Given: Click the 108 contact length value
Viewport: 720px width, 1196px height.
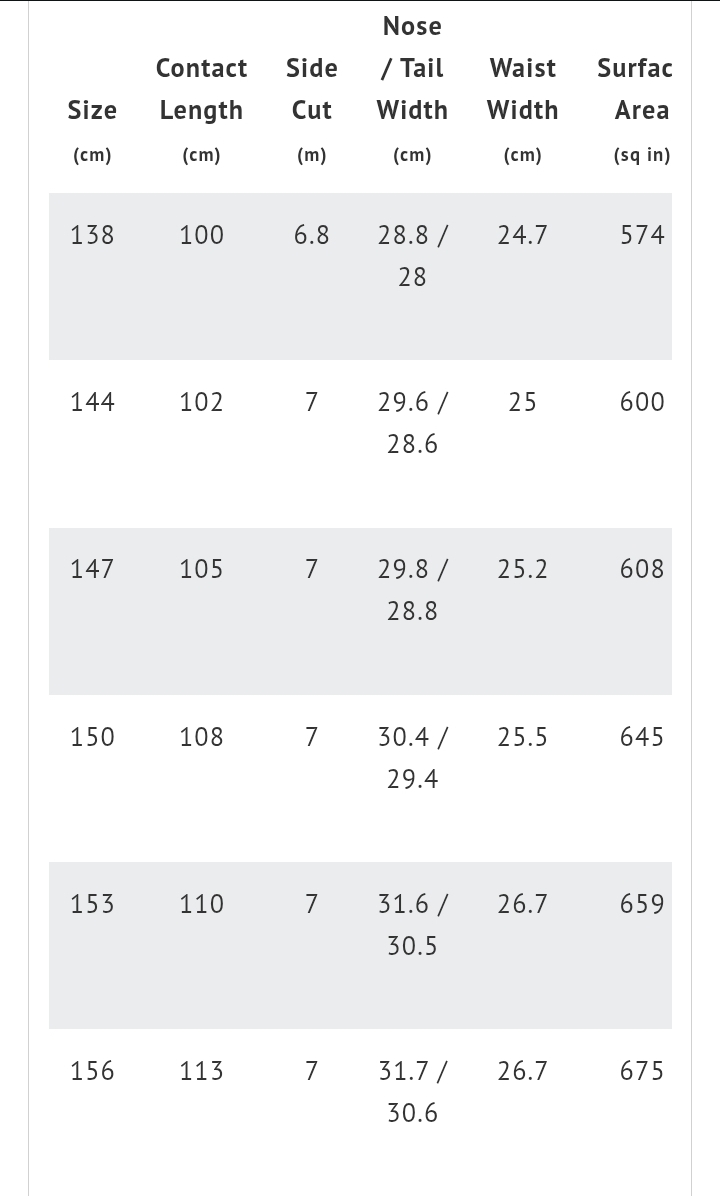Looking at the screenshot, I should click(201, 737).
